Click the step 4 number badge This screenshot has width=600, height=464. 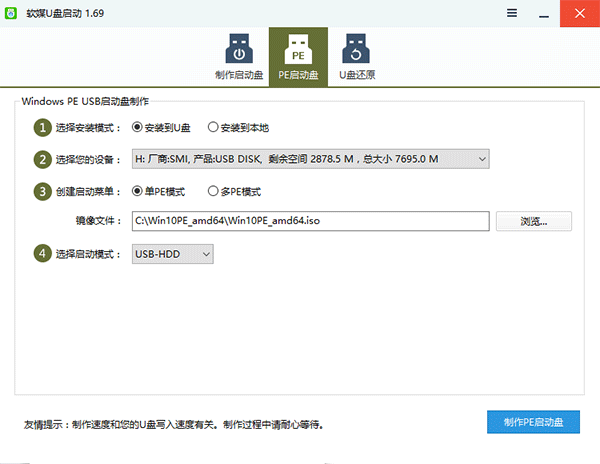point(42,254)
